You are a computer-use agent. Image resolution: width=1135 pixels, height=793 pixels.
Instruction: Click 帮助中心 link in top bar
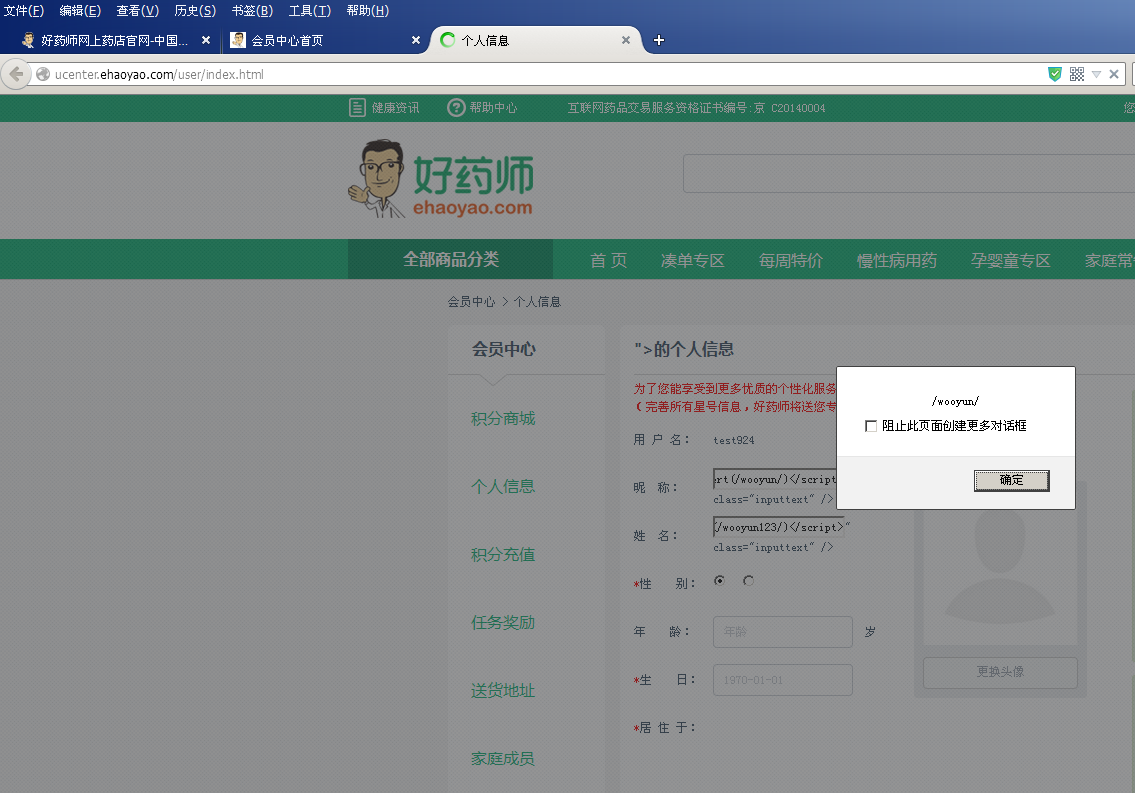[x=493, y=108]
